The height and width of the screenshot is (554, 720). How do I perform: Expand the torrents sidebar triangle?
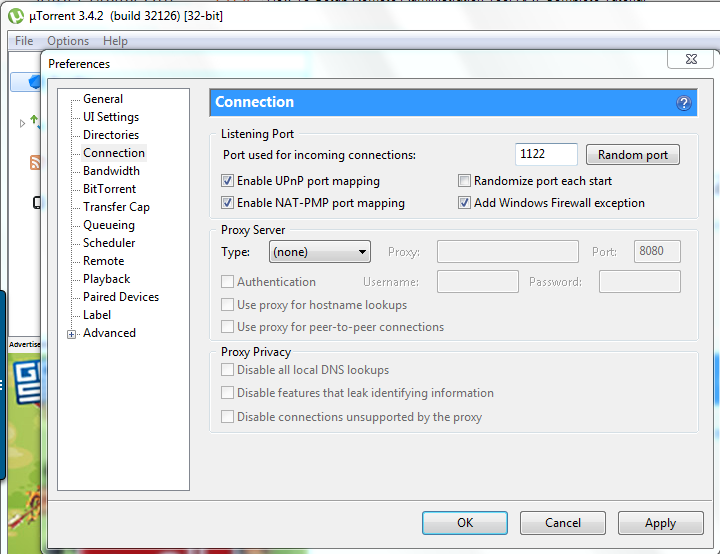click(x=22, y=123)
